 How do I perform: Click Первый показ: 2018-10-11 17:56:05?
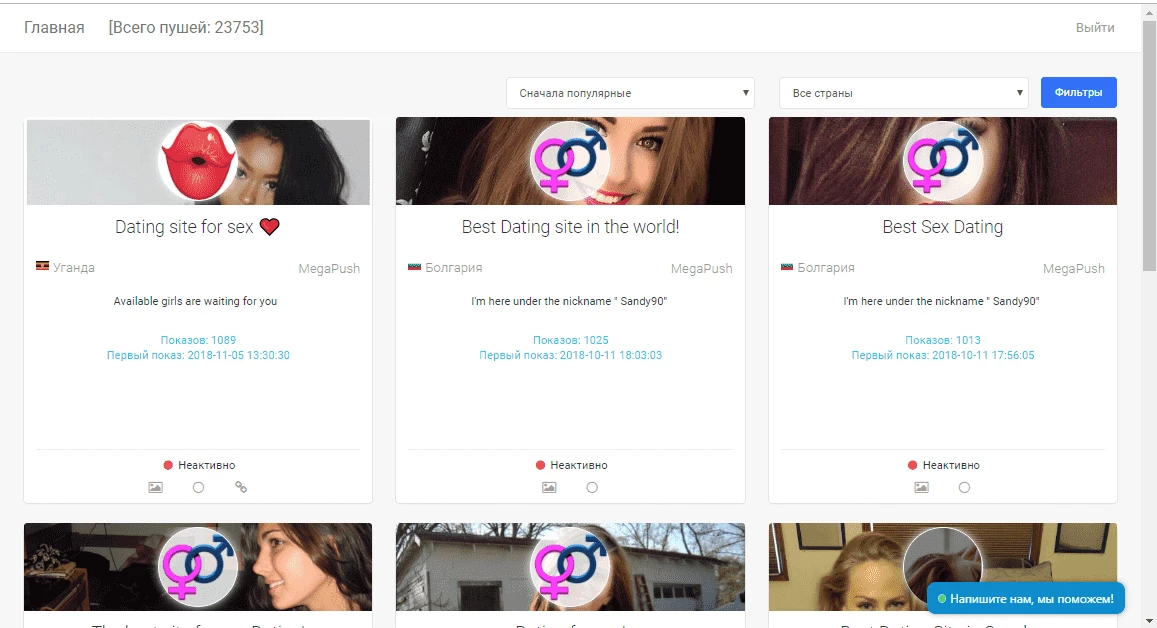942,355
